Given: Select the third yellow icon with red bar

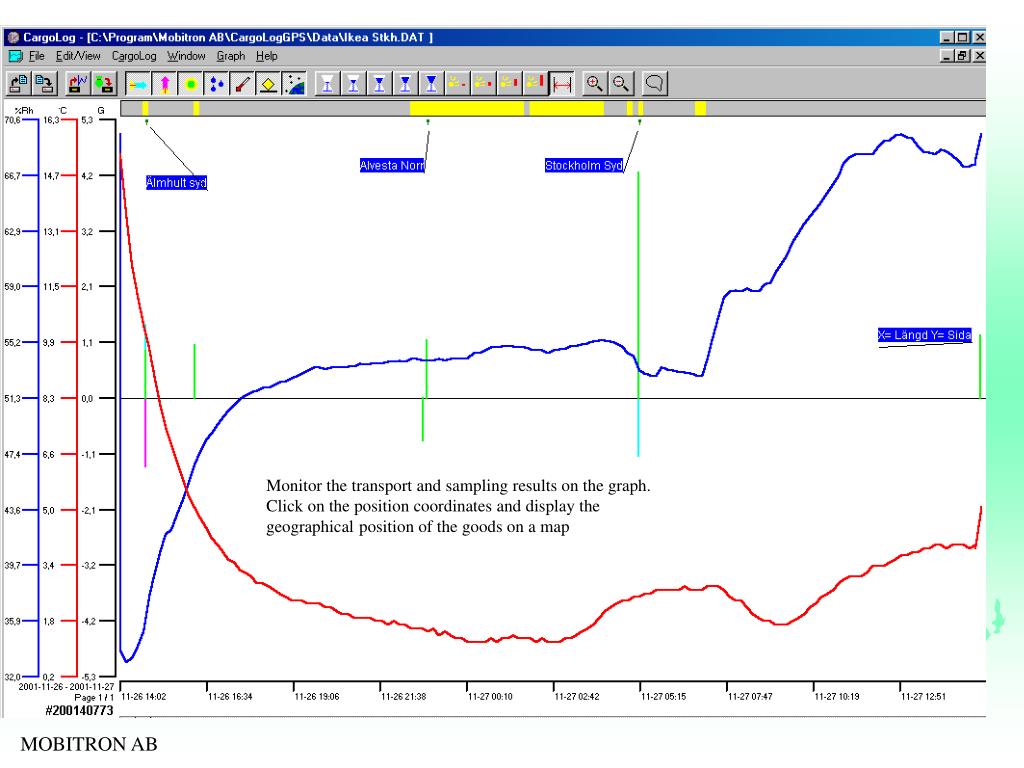Looking at the screenshot, I should (x=509, y=84).
